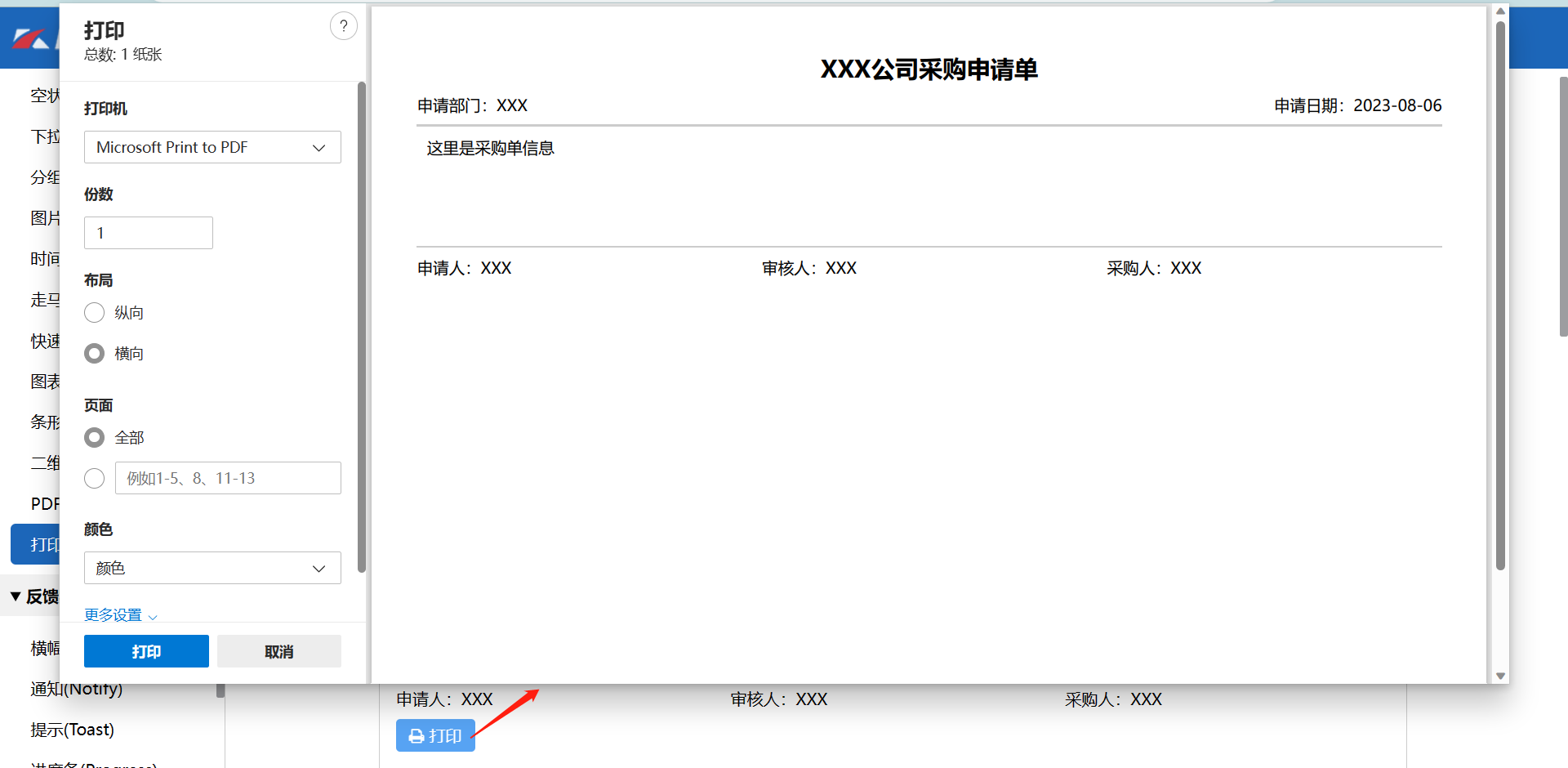
Task: Open Microsoft Print to PDF printer dropdown
Action: point(212,147)
